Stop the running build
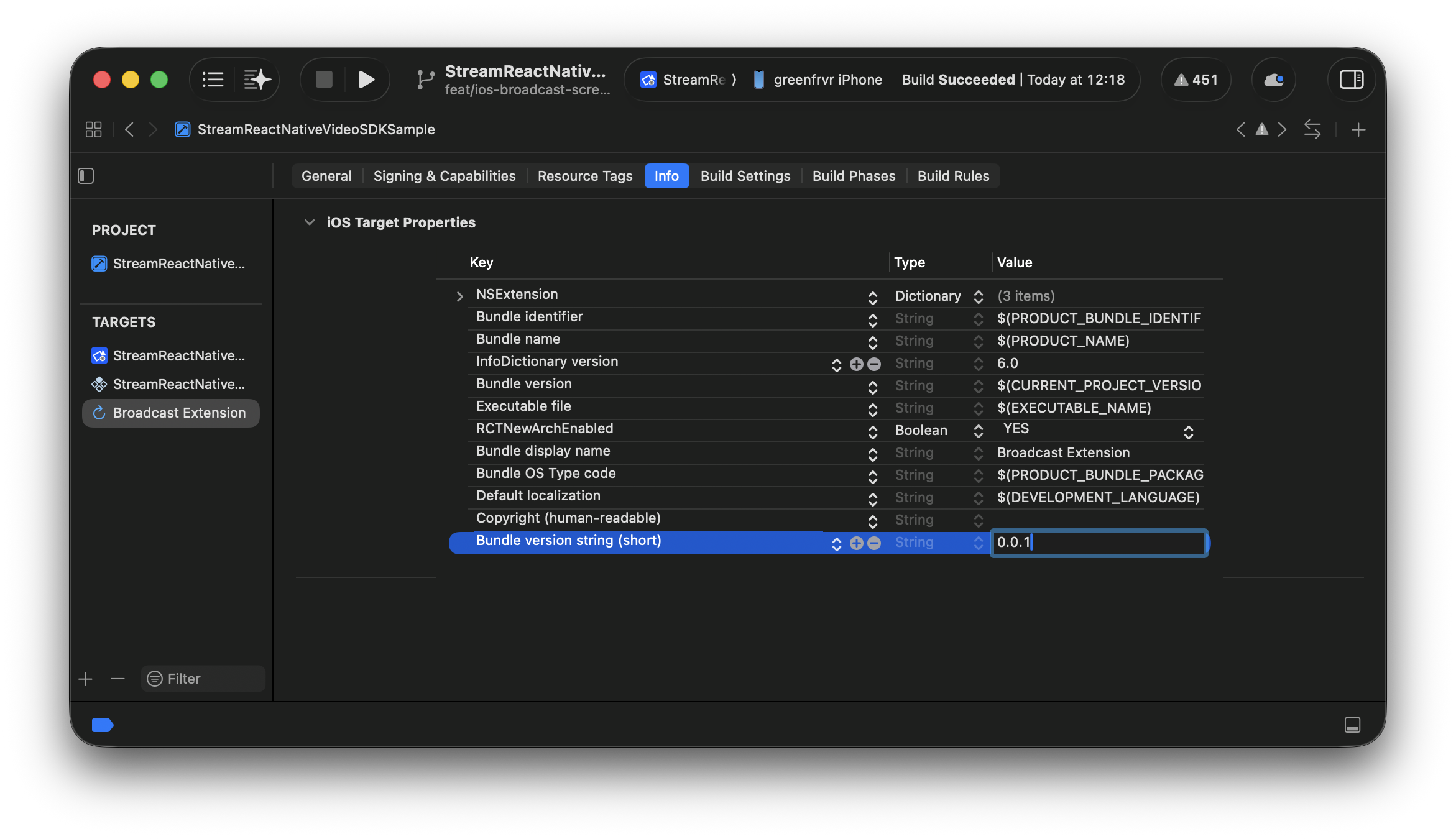Screen dimensions: 1456x839 pos(324,80)
